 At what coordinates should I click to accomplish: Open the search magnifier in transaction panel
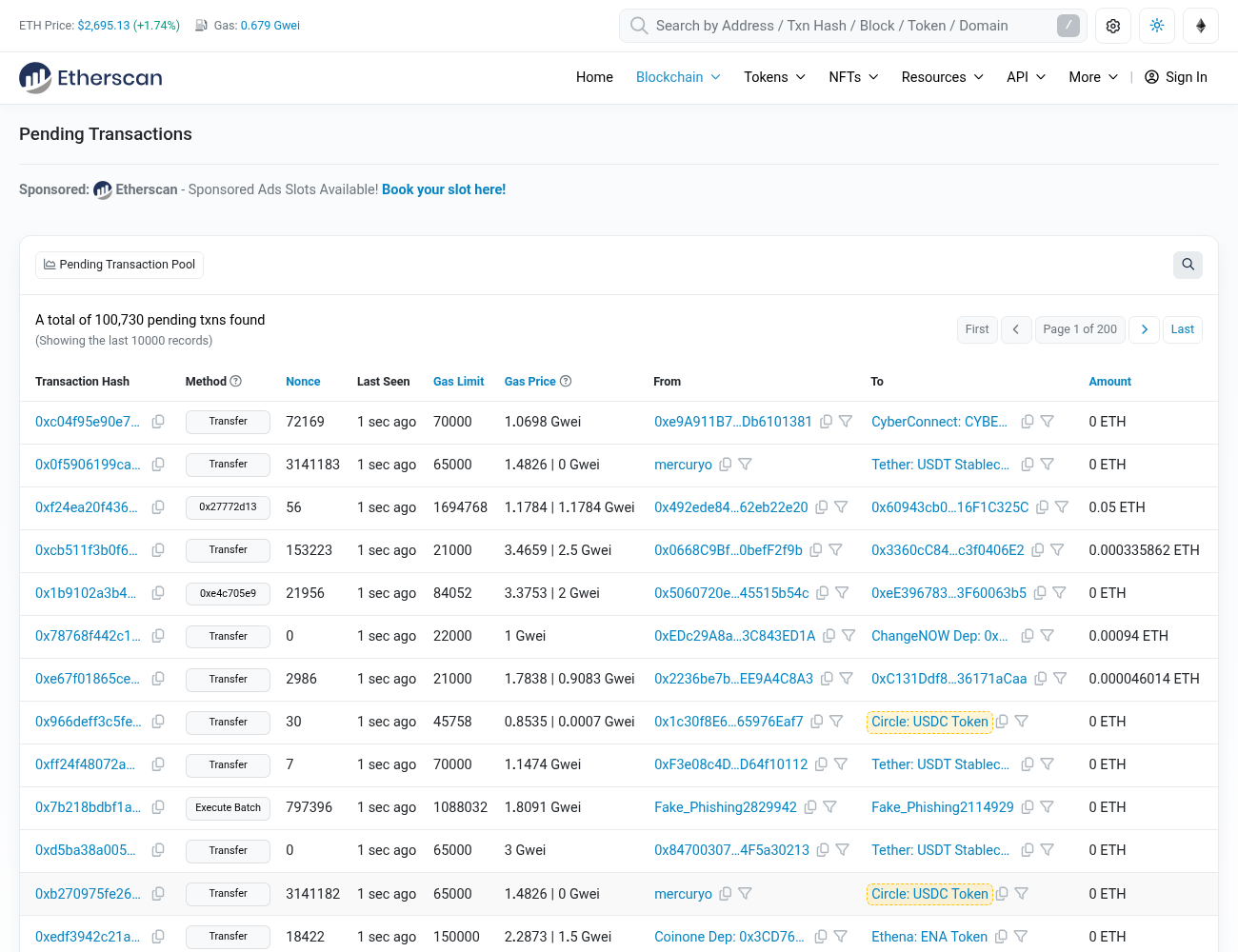[x=1188, y=265]
